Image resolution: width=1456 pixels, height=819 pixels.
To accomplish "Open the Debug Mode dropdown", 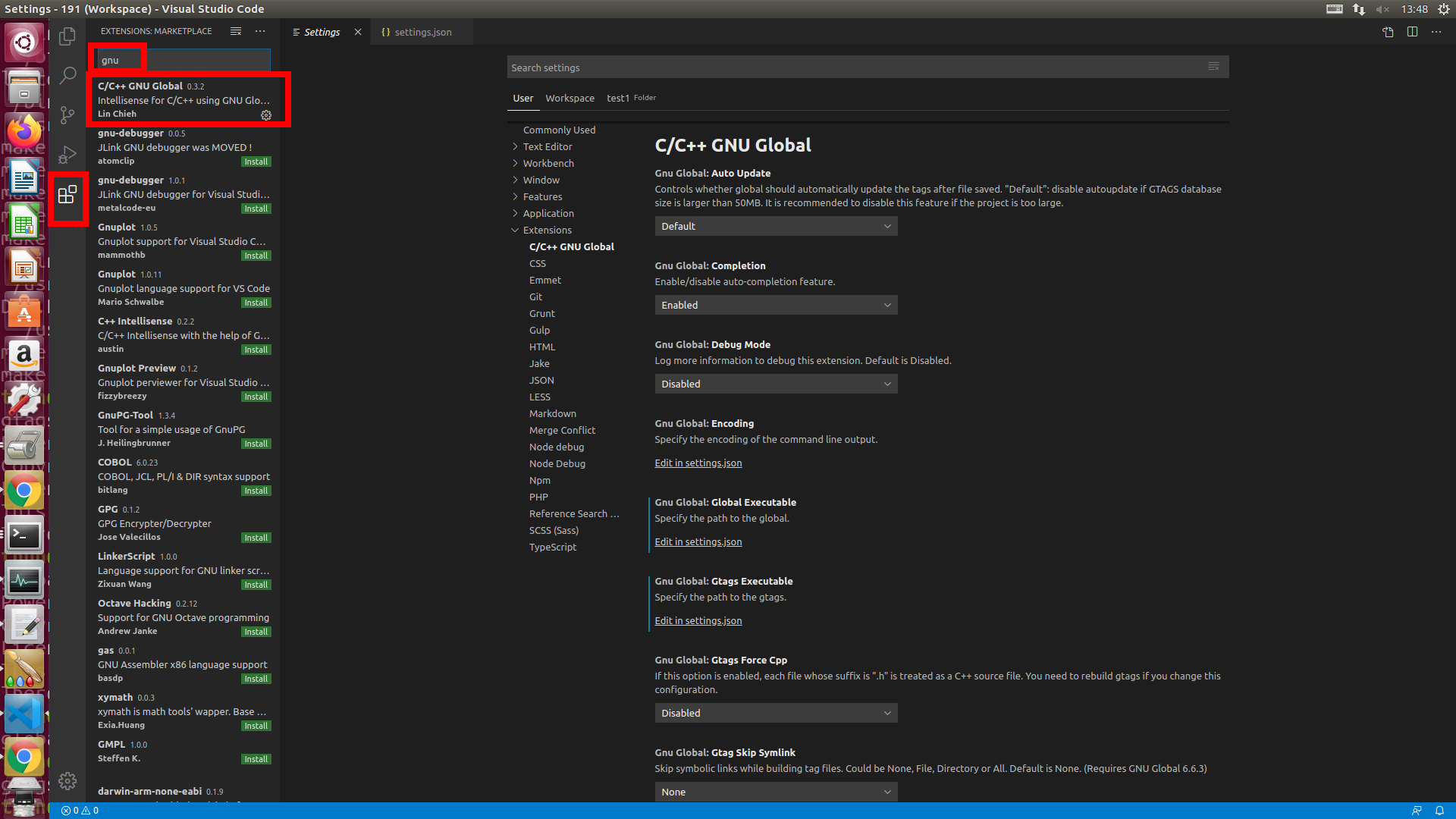I will point(776,384).
